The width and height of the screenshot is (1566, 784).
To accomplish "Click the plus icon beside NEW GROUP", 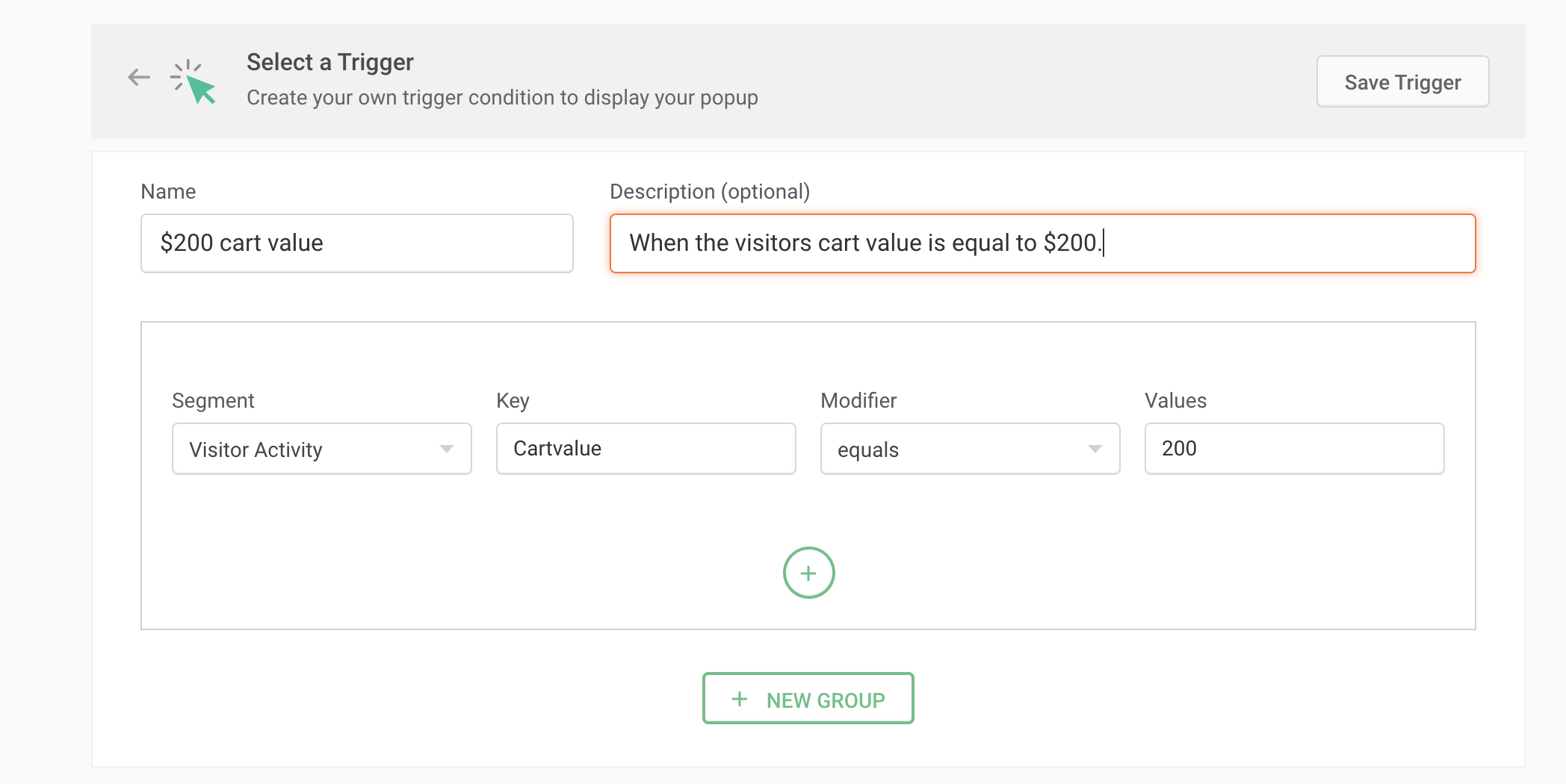I will [740, 699].
